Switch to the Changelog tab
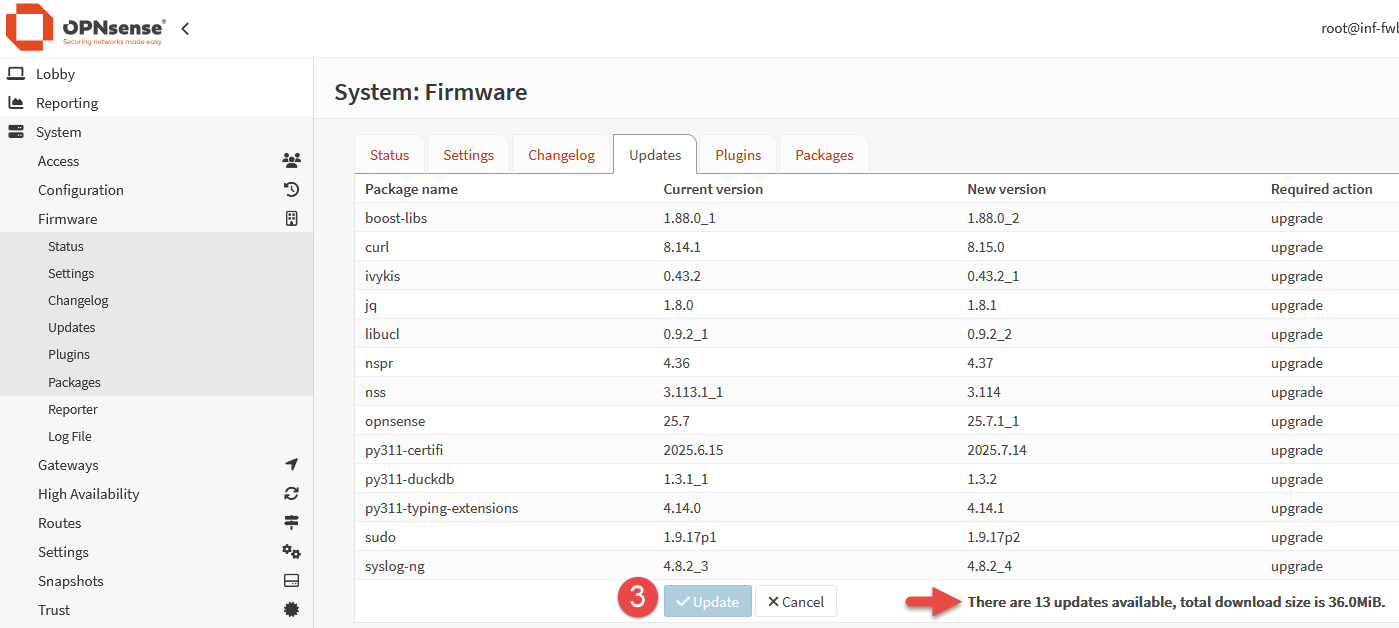1399x628 pixels. pyautogui.click(x=561, y=155)
